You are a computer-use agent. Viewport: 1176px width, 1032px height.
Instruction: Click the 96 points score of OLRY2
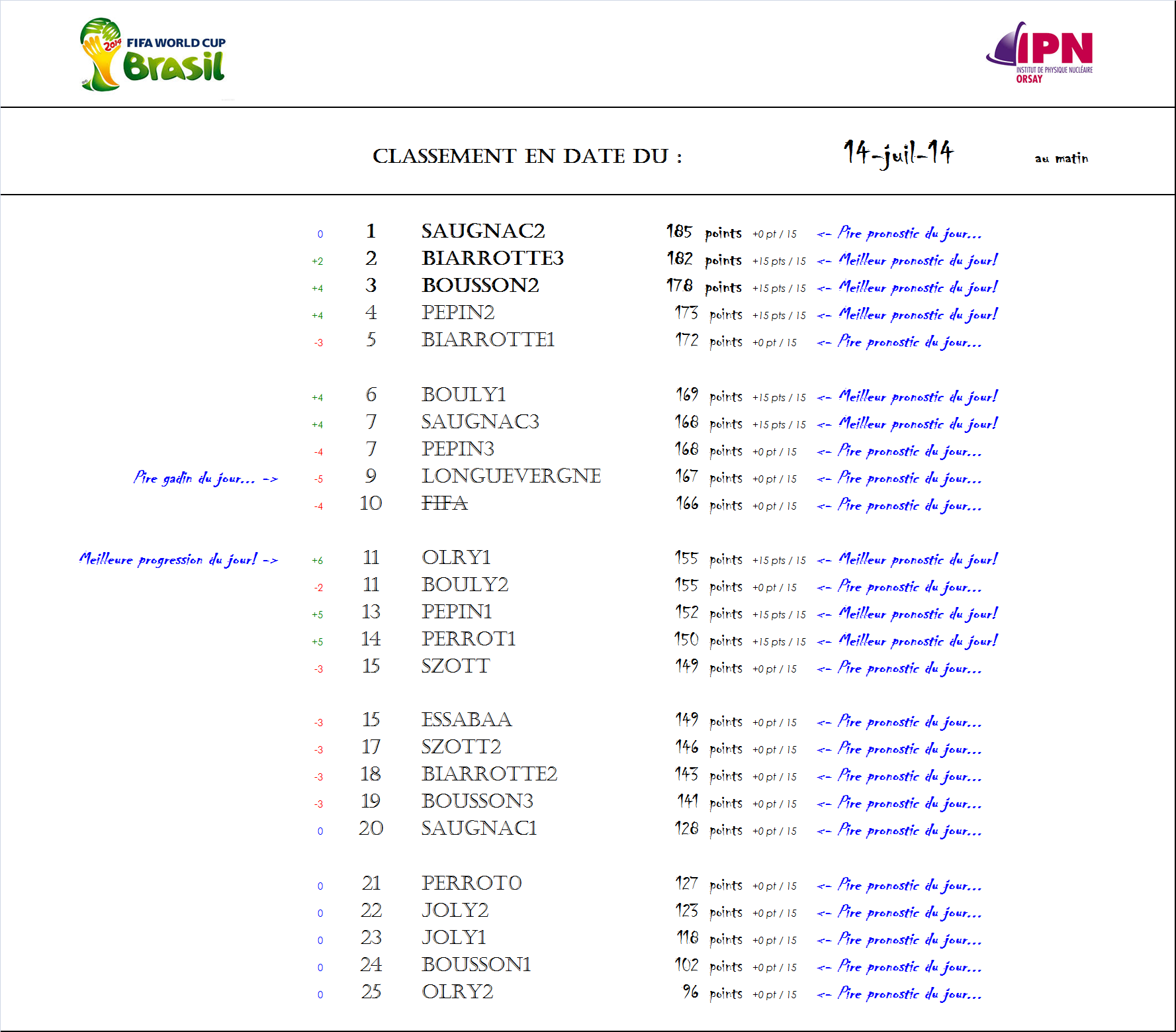(x=712, y=993)
